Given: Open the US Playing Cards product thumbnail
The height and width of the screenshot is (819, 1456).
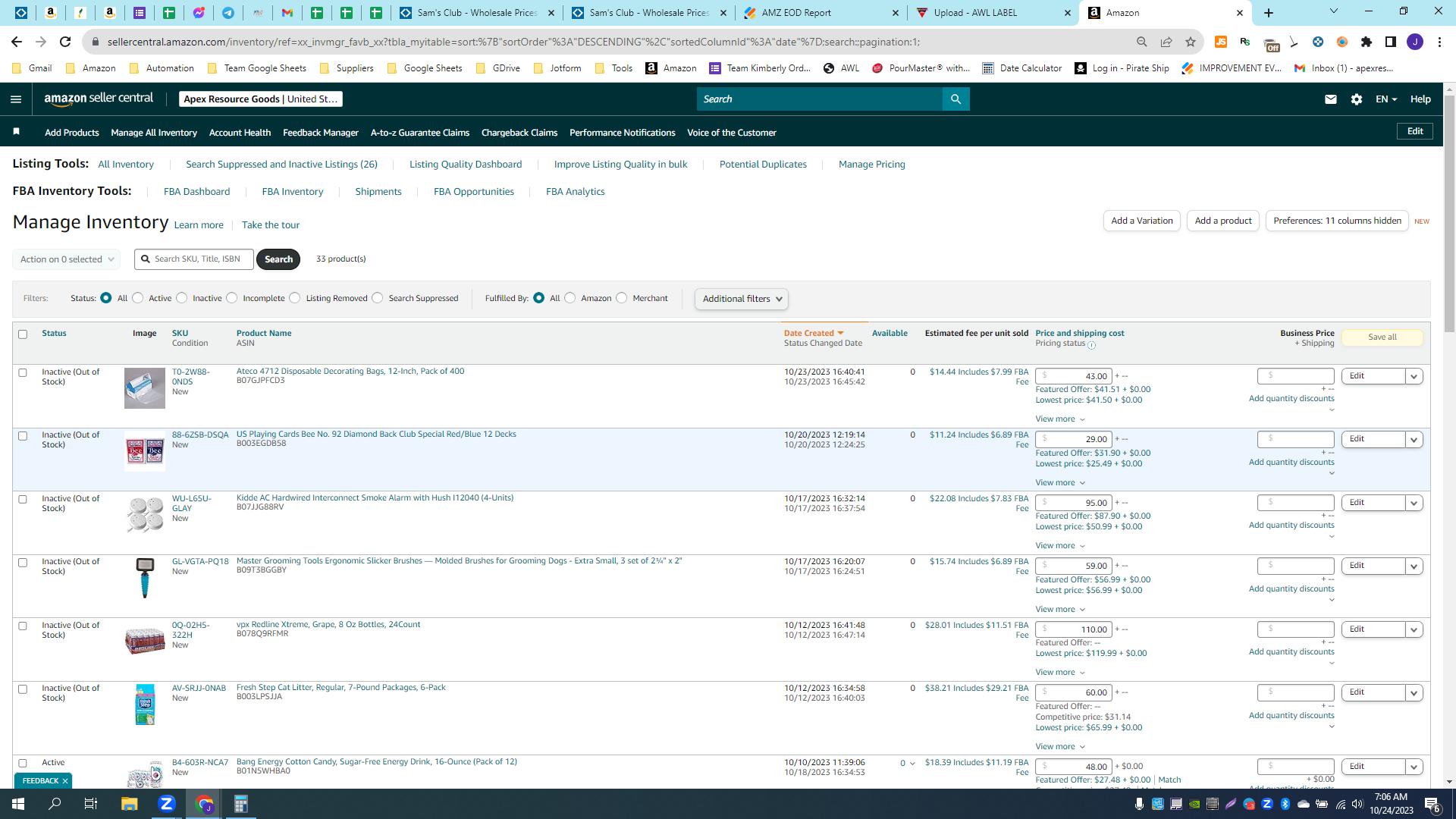Looking at the screenshot, I should point(145,451).
